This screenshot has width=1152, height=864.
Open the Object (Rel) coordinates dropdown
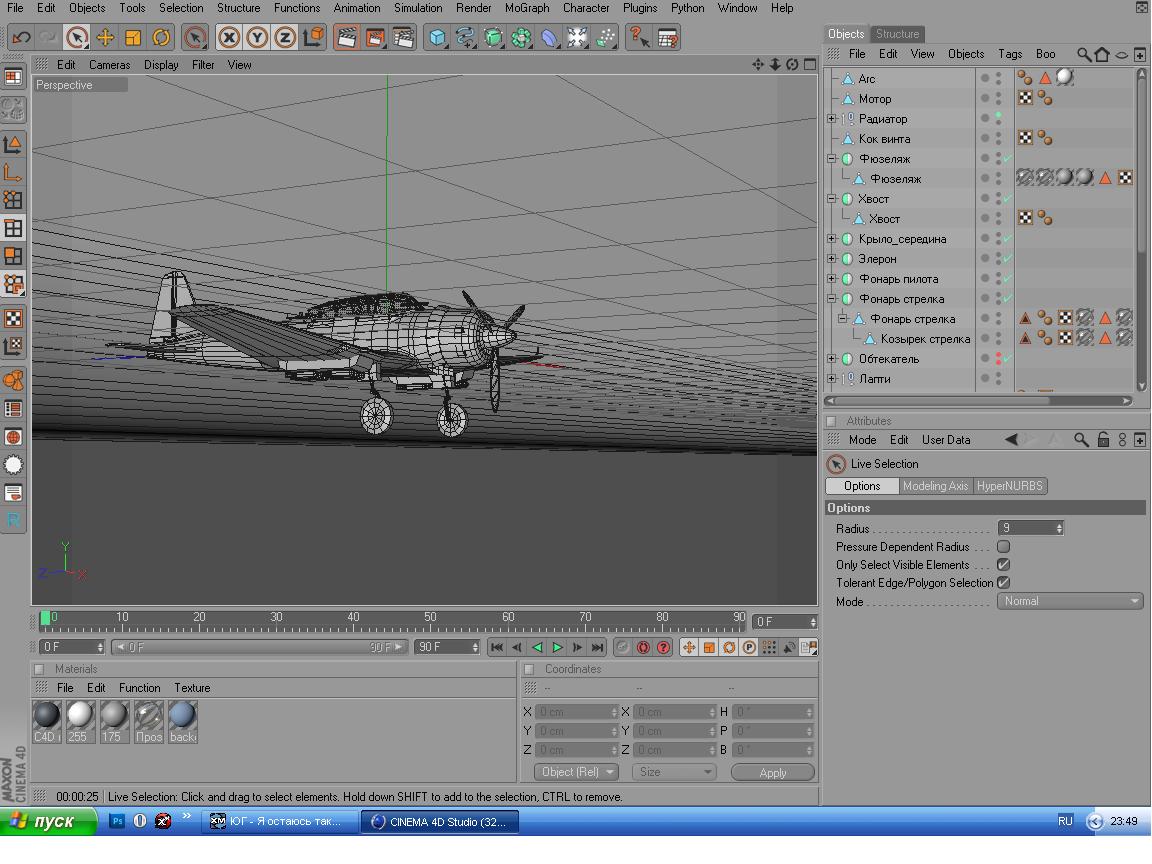tap(576, 772)
